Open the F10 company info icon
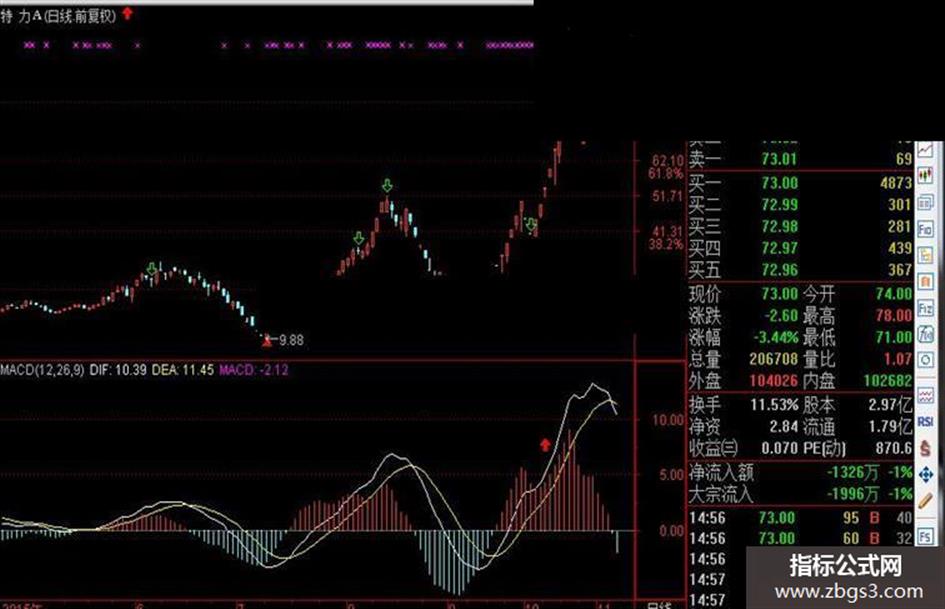Screen dimensions: 945x609 925,229
